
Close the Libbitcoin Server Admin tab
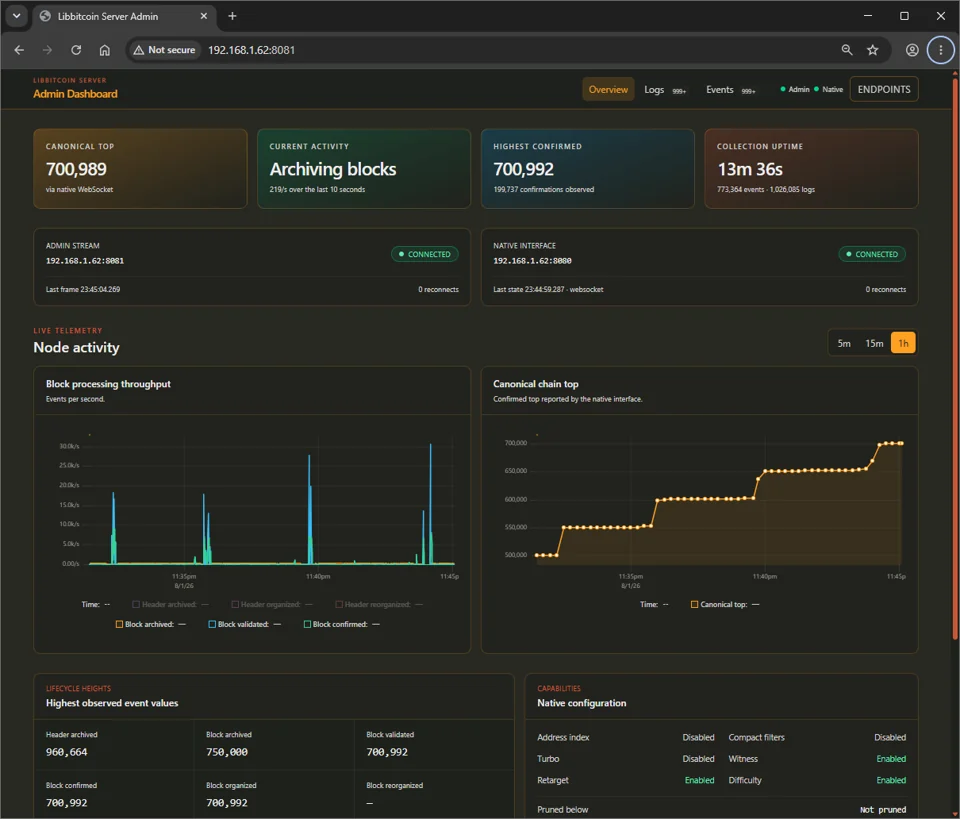204,17
